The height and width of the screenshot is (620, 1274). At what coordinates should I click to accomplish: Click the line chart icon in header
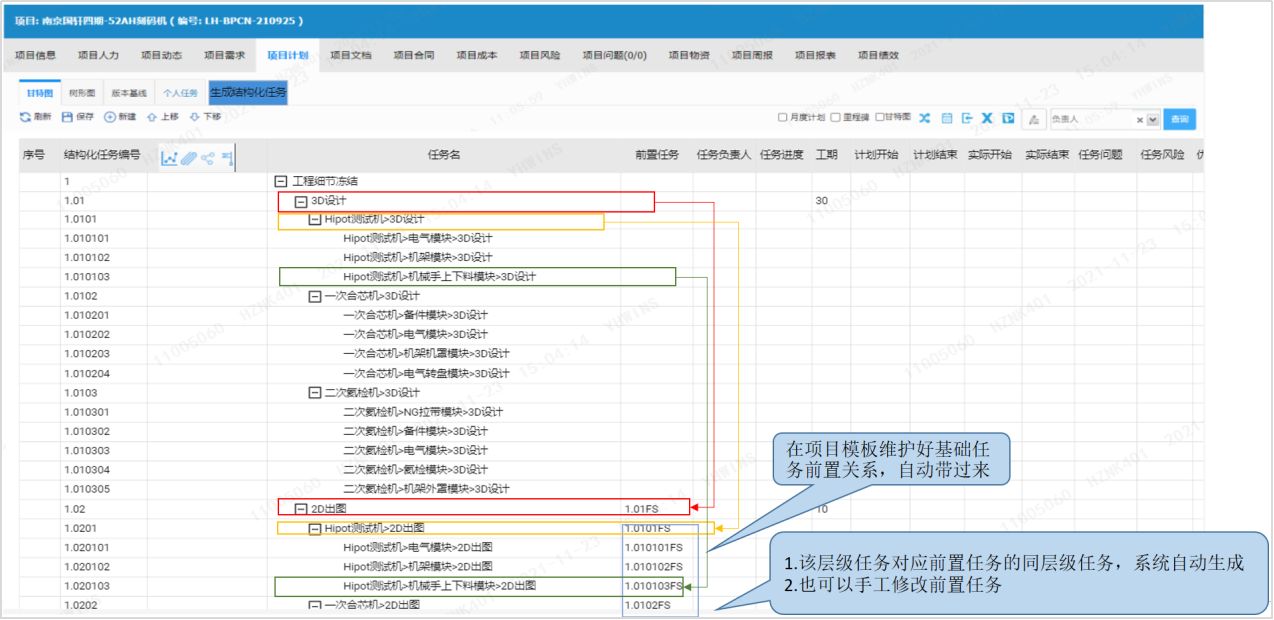[169, 158]
